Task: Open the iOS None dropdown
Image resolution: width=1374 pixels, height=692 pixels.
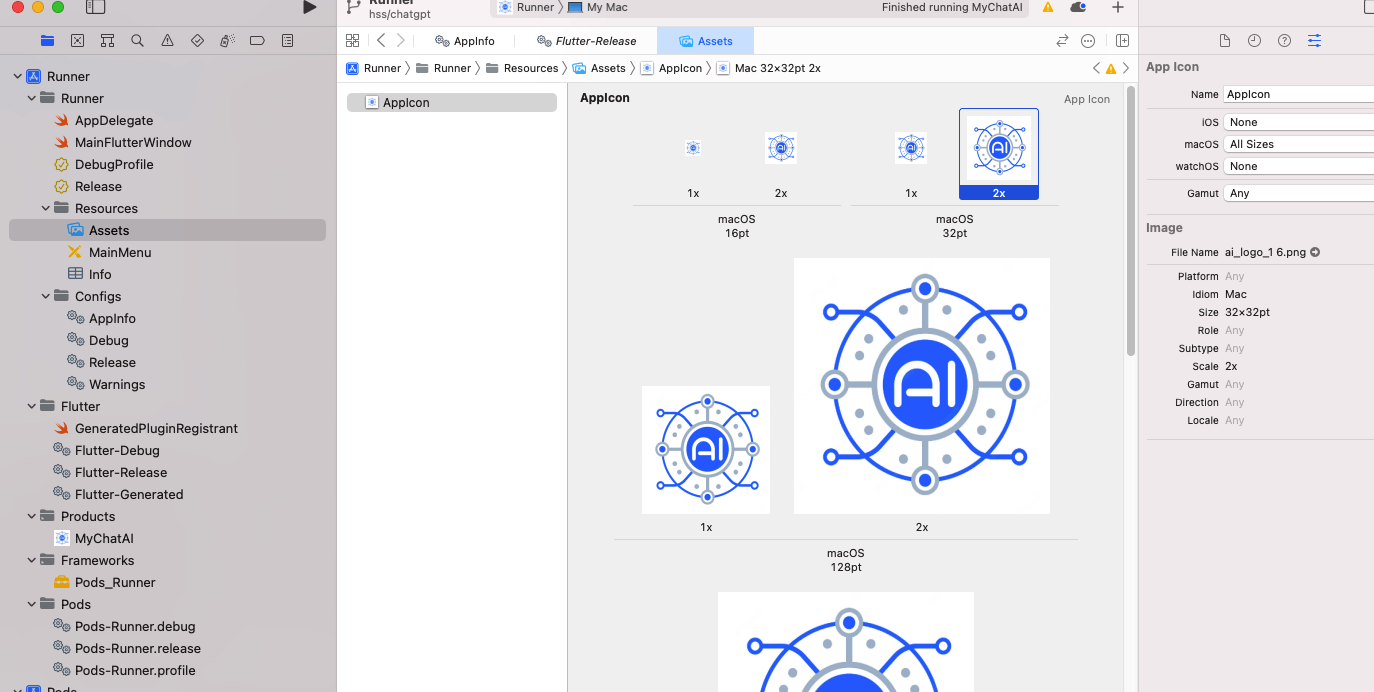Action: [x=1299, y=122]
